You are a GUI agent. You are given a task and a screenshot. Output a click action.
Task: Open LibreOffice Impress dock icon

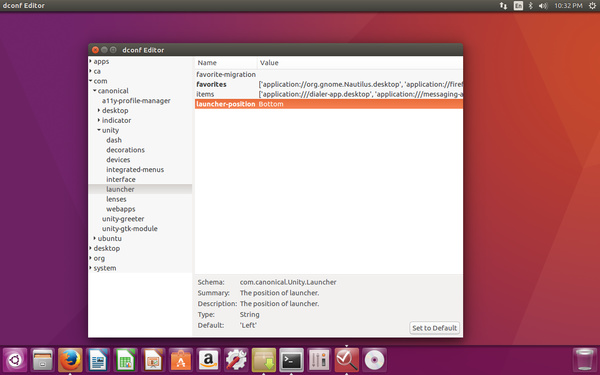(153, 360)
